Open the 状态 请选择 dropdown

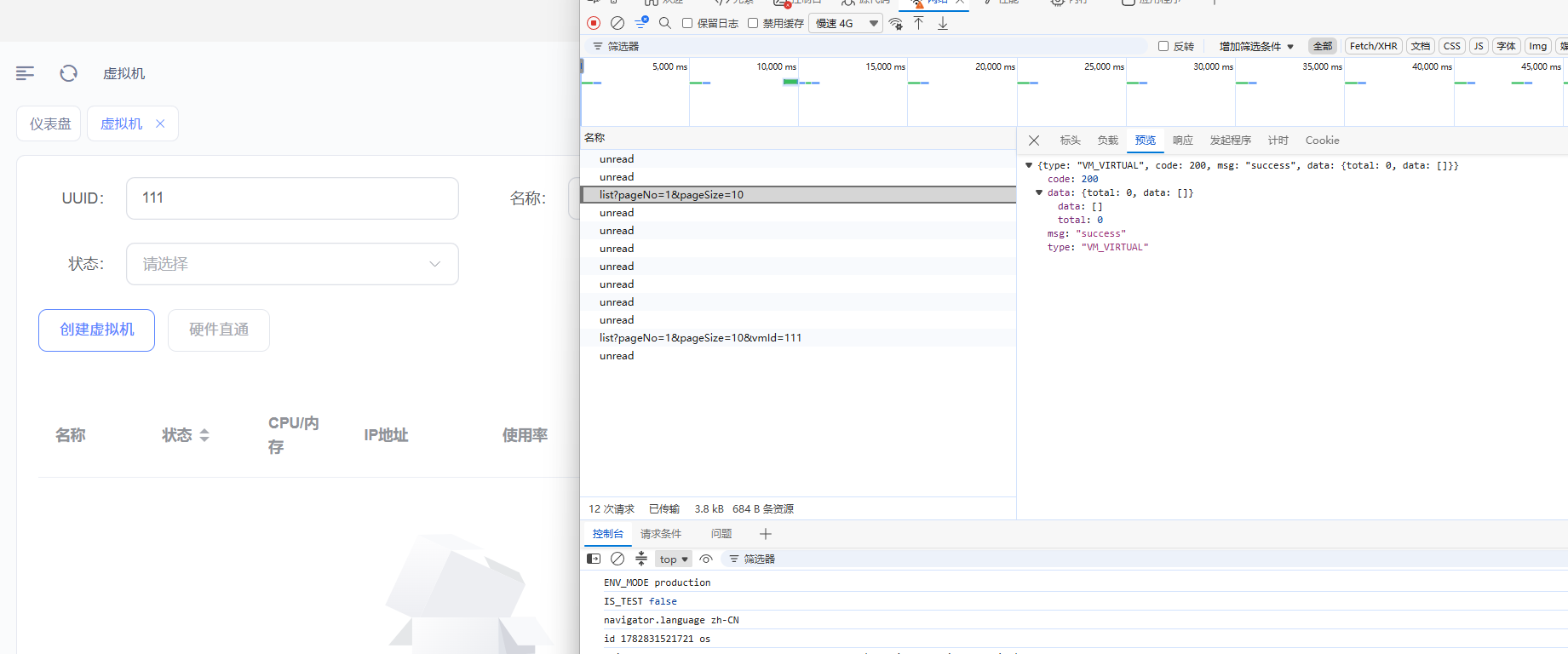(292, 264)
